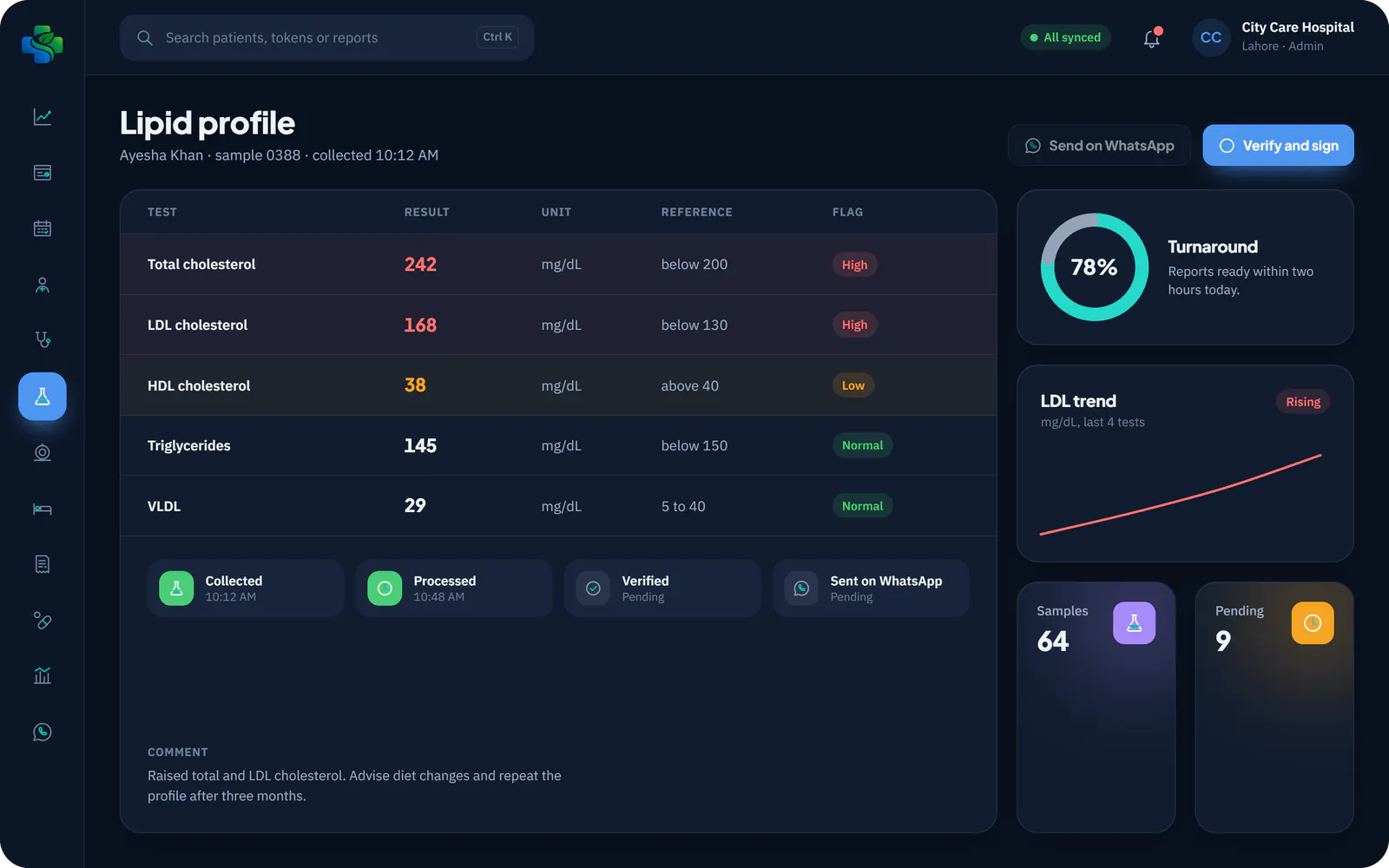Open the line chart dashboard sidebar icon
1389x868 pixels.
point(43,116)
